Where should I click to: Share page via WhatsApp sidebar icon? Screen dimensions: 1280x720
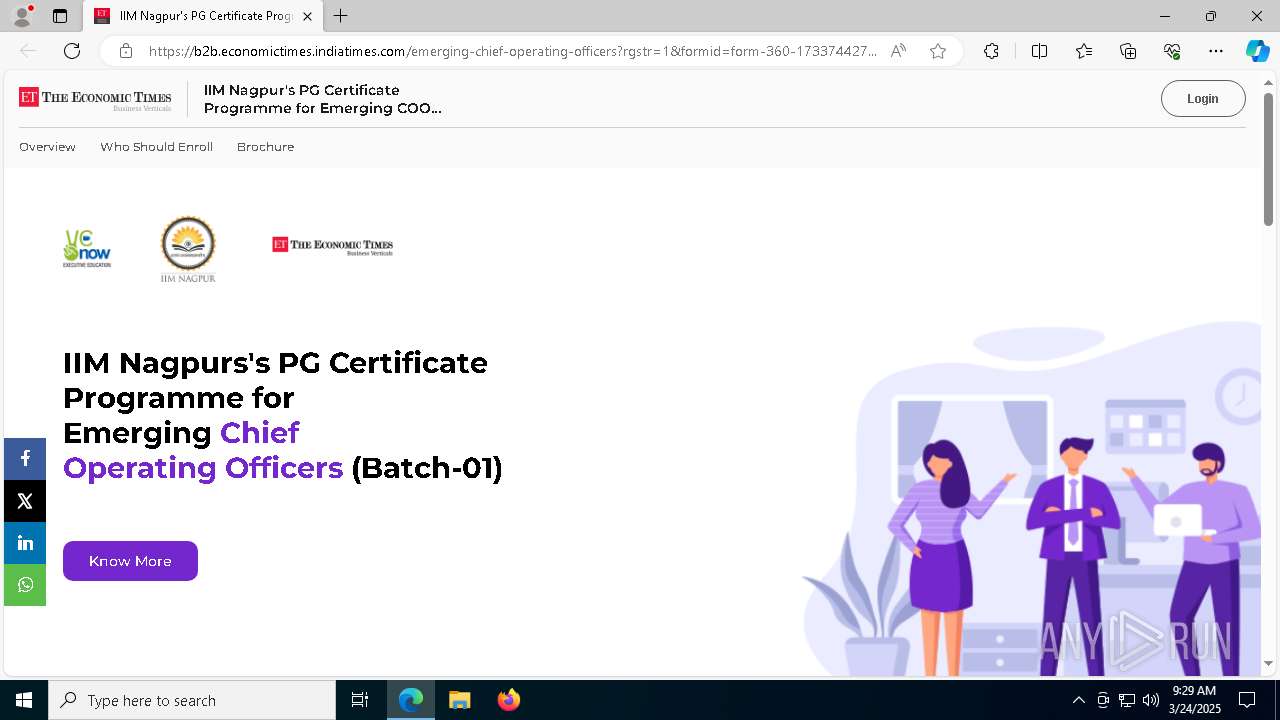pos(25,585)
